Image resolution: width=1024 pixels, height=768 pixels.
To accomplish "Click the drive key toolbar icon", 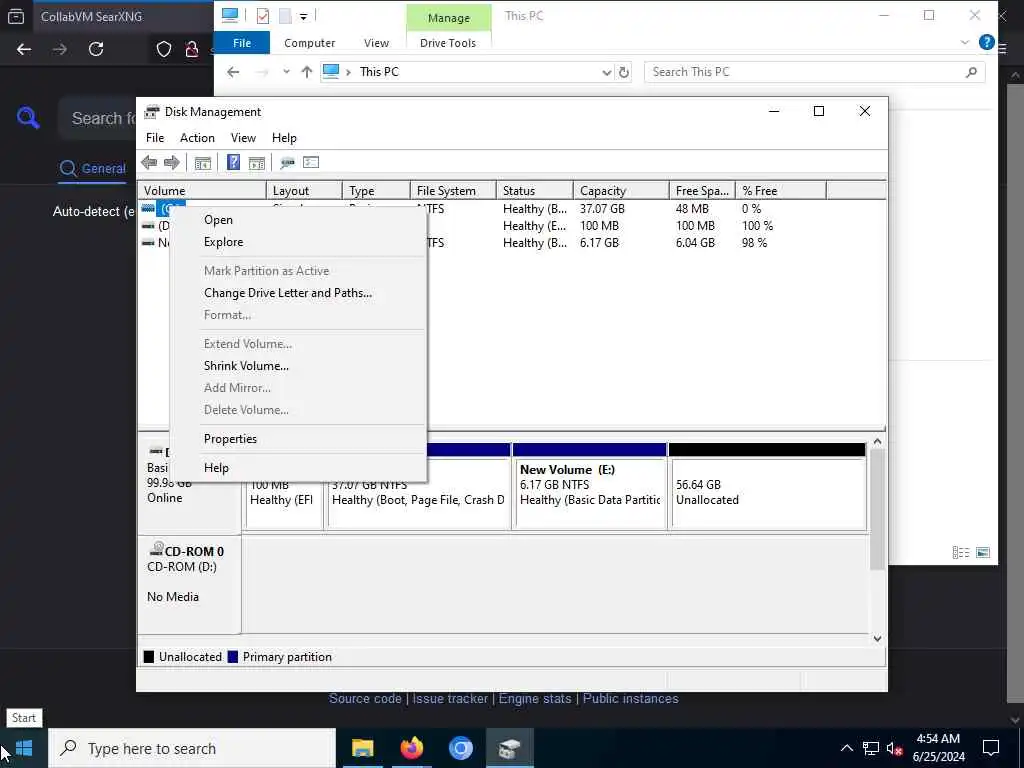I will pos(287,163).
